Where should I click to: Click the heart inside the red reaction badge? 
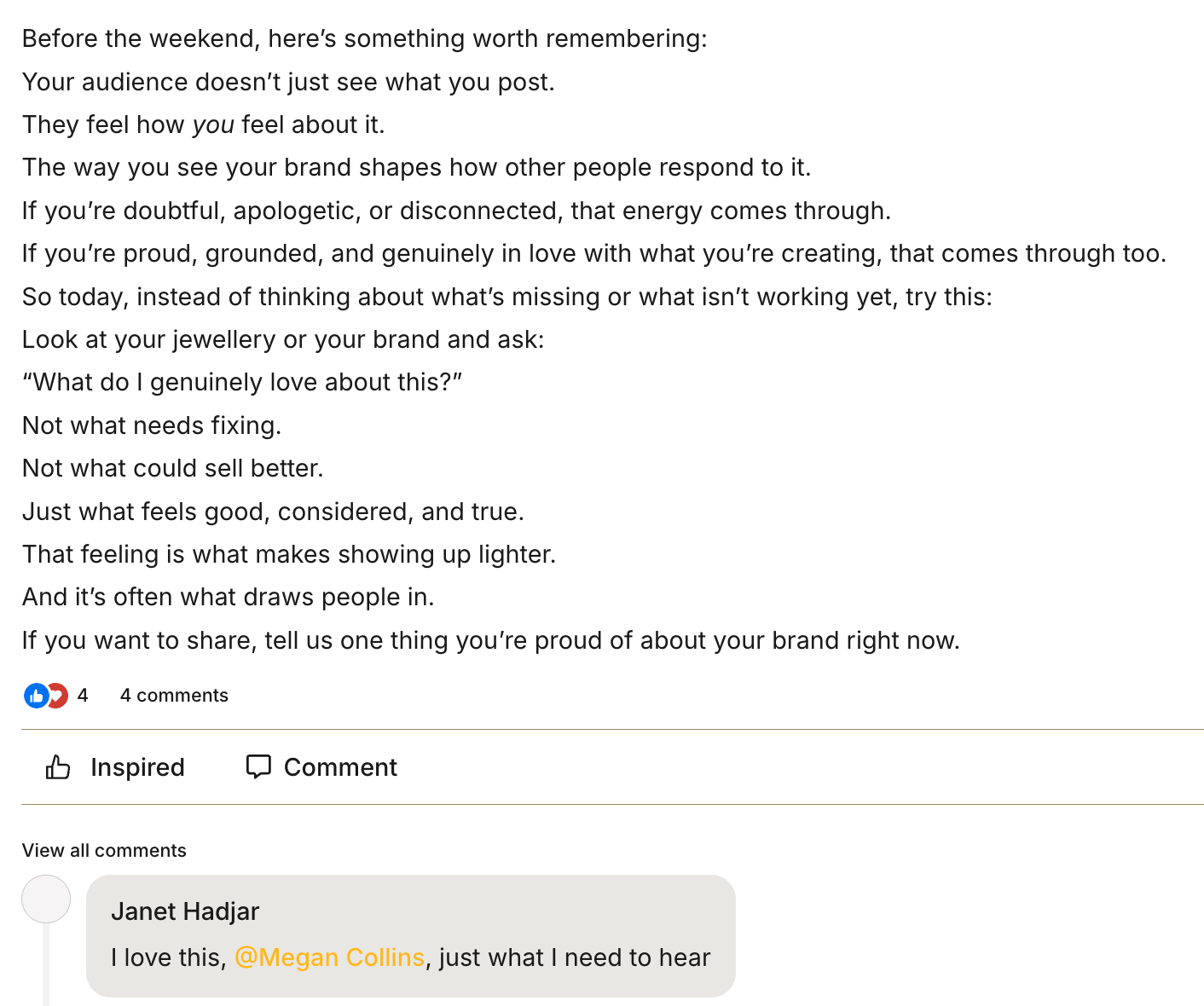(x=57, y=696)
